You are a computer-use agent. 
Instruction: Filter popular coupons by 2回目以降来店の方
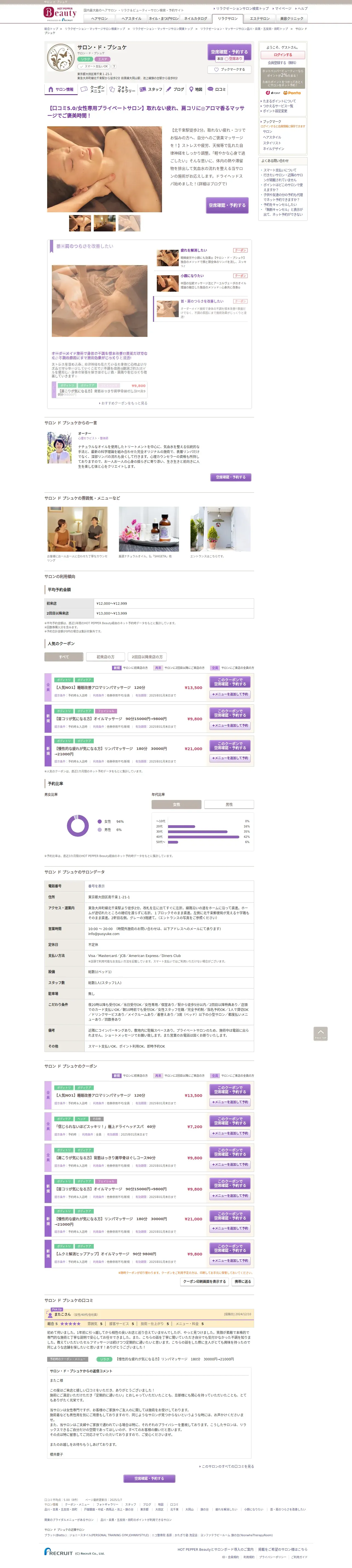[x=147, y=657]
